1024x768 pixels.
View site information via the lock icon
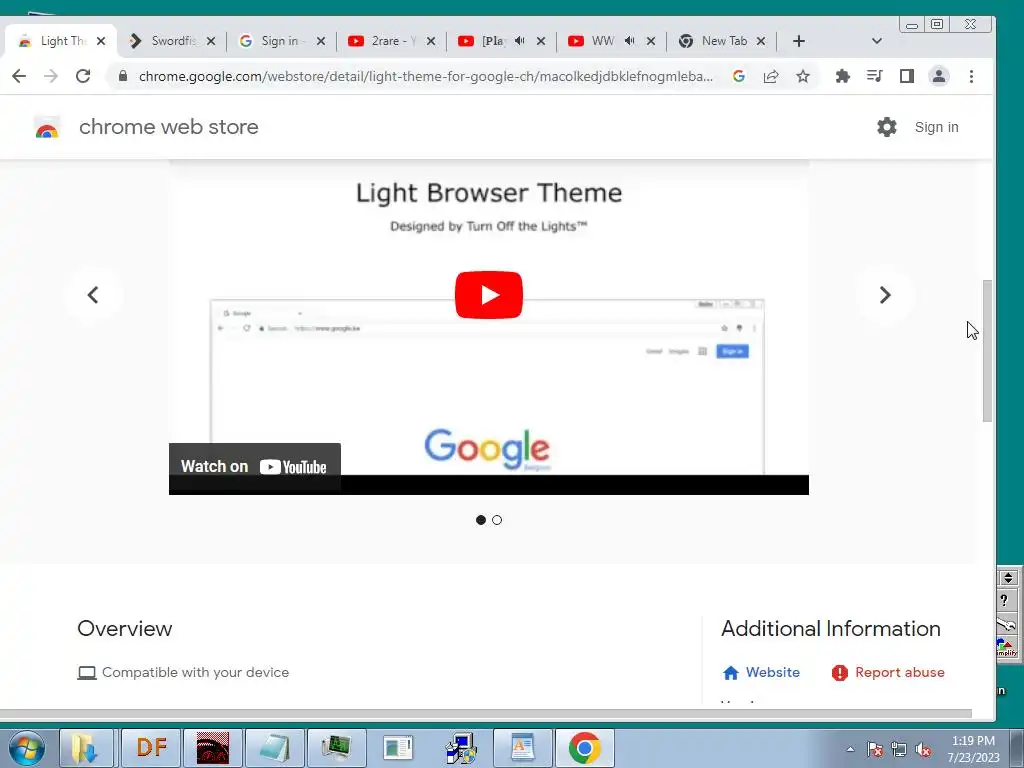(x=123, y=76)
